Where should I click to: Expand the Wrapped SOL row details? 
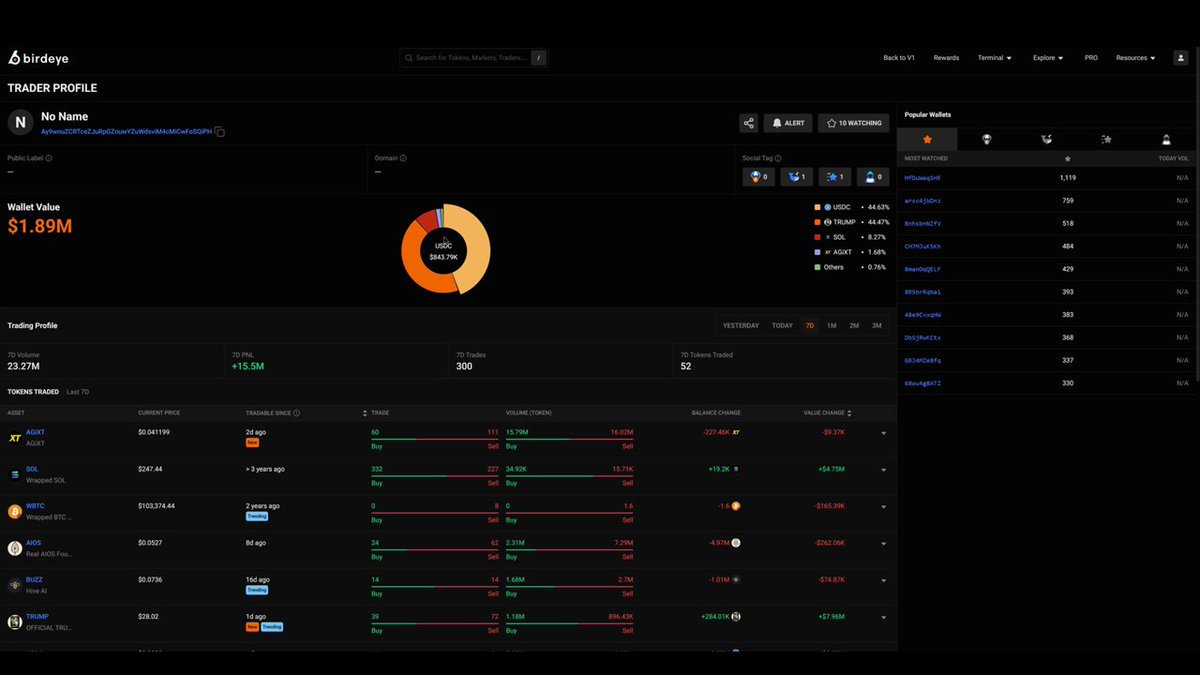884,470
